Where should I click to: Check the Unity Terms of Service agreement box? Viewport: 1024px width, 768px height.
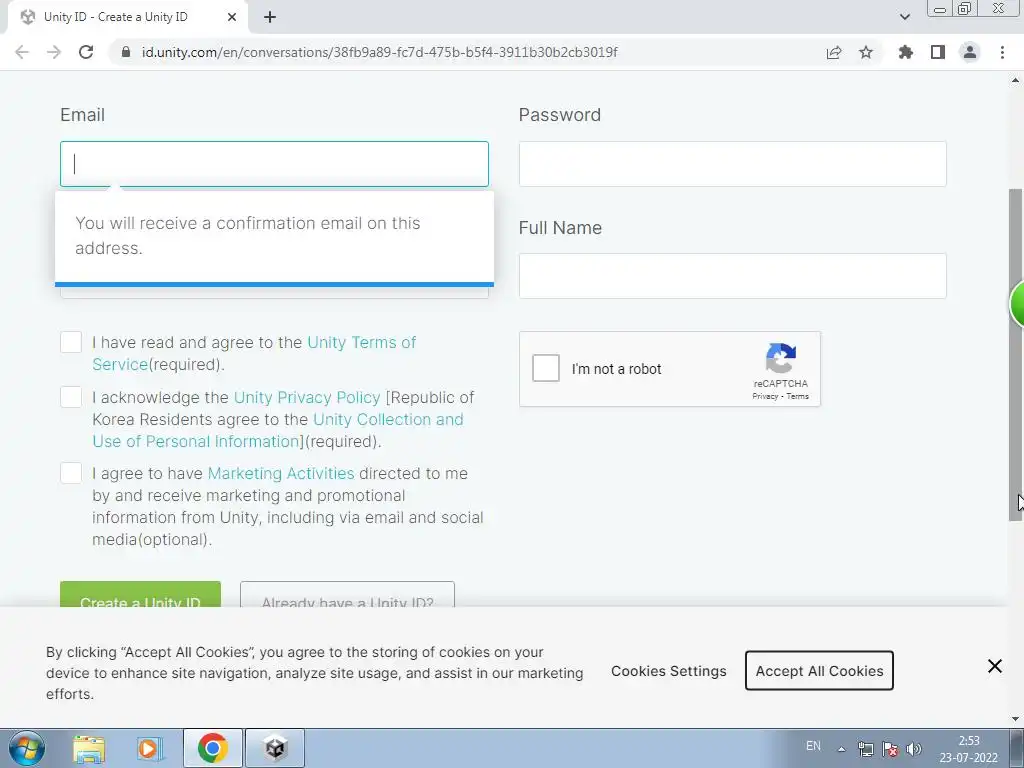[x=71, y=342]
